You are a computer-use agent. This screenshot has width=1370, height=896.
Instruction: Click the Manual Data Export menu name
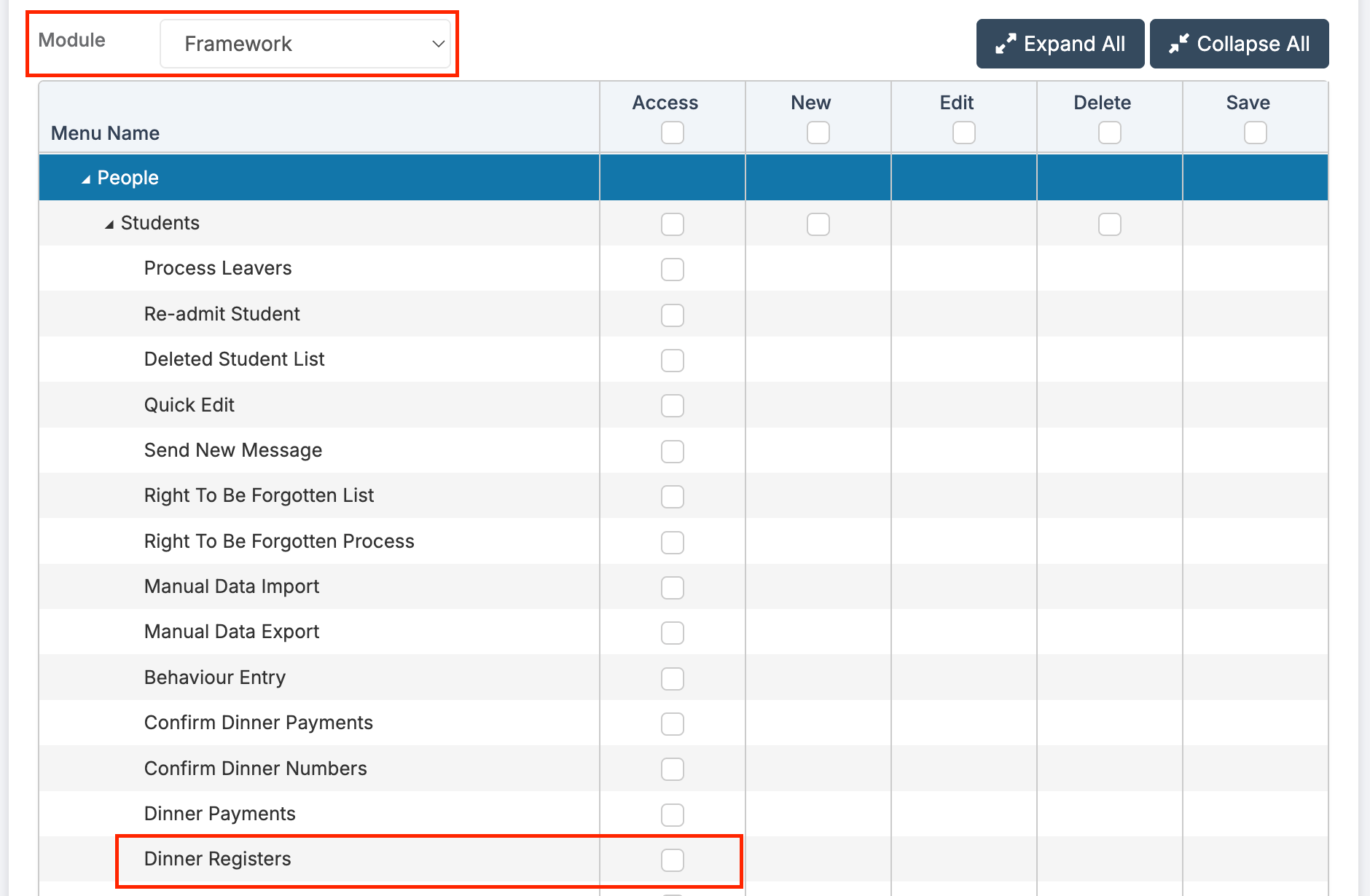232,632
